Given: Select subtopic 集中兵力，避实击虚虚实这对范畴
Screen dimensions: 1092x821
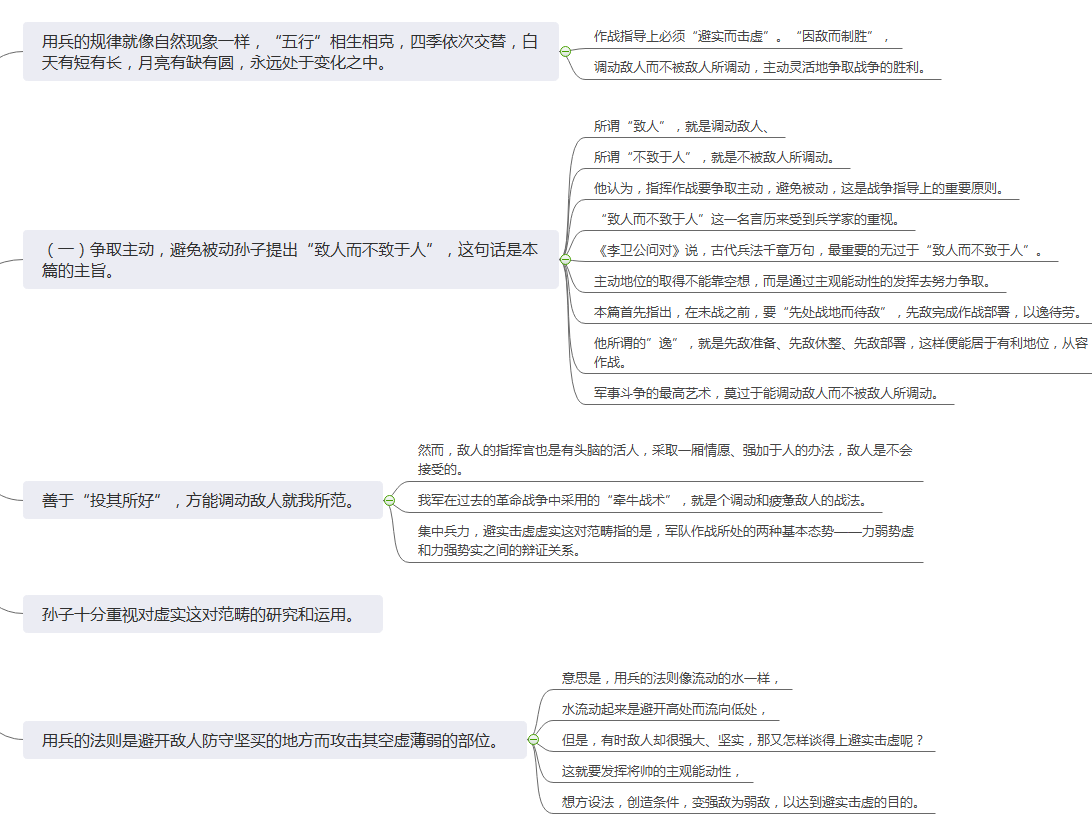Looking at the screenshot, I should [x=665, y=540].
